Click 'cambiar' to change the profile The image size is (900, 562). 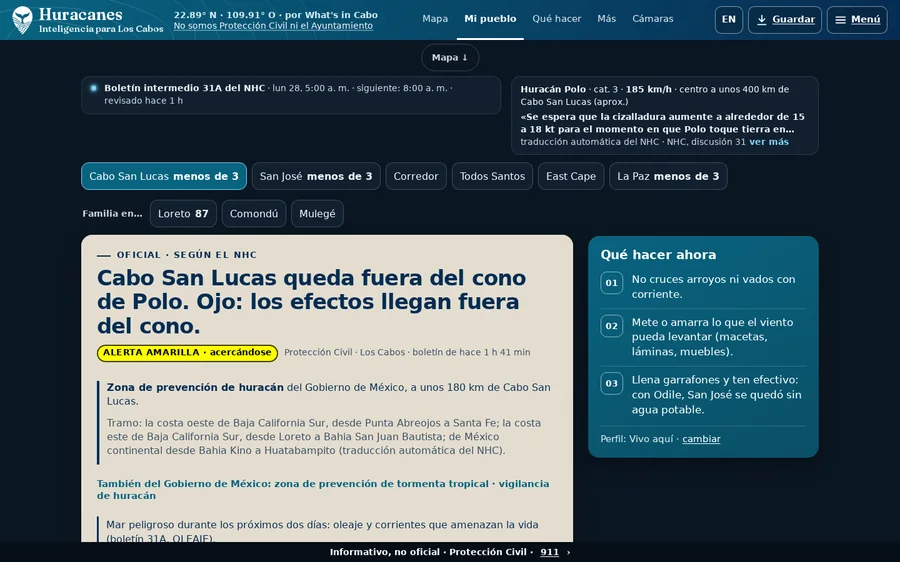click(701, 439)
